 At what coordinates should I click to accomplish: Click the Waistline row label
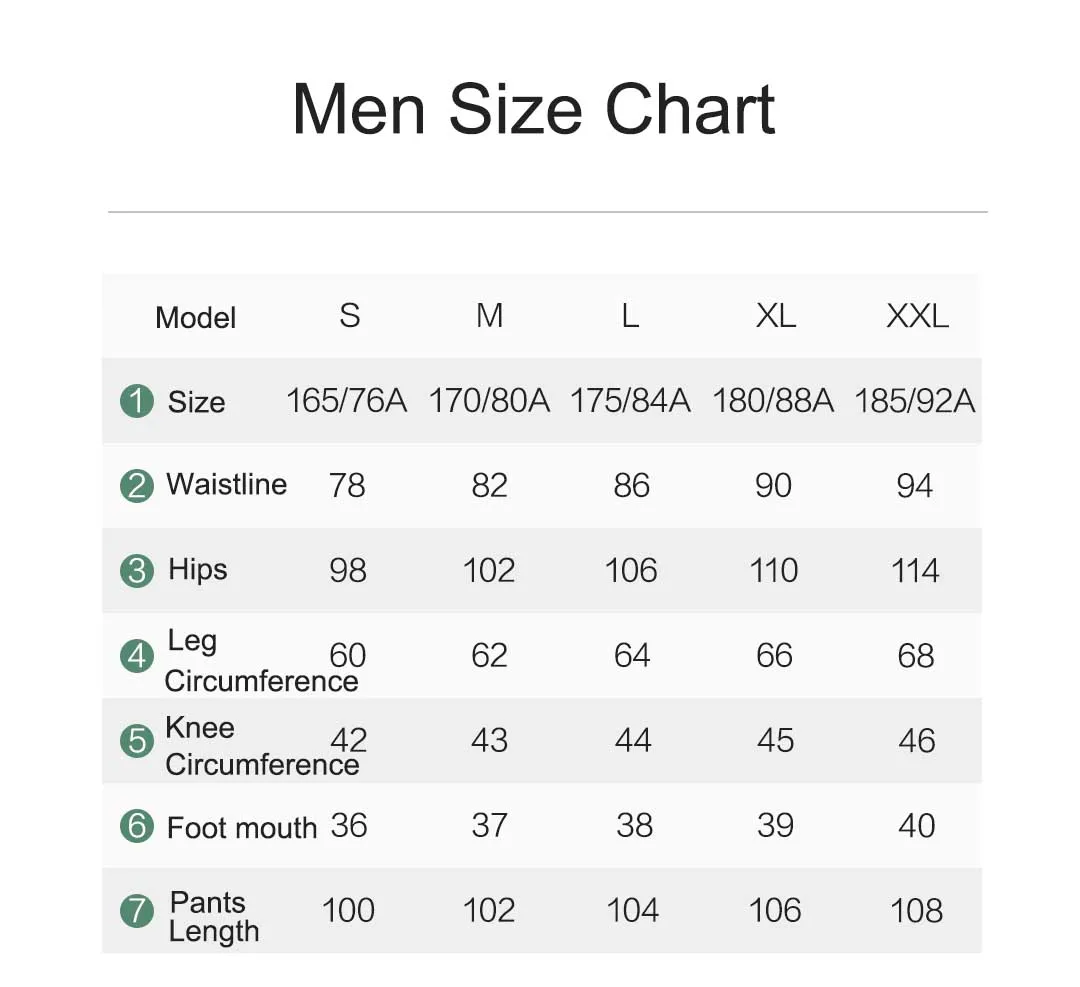[226, 484]
